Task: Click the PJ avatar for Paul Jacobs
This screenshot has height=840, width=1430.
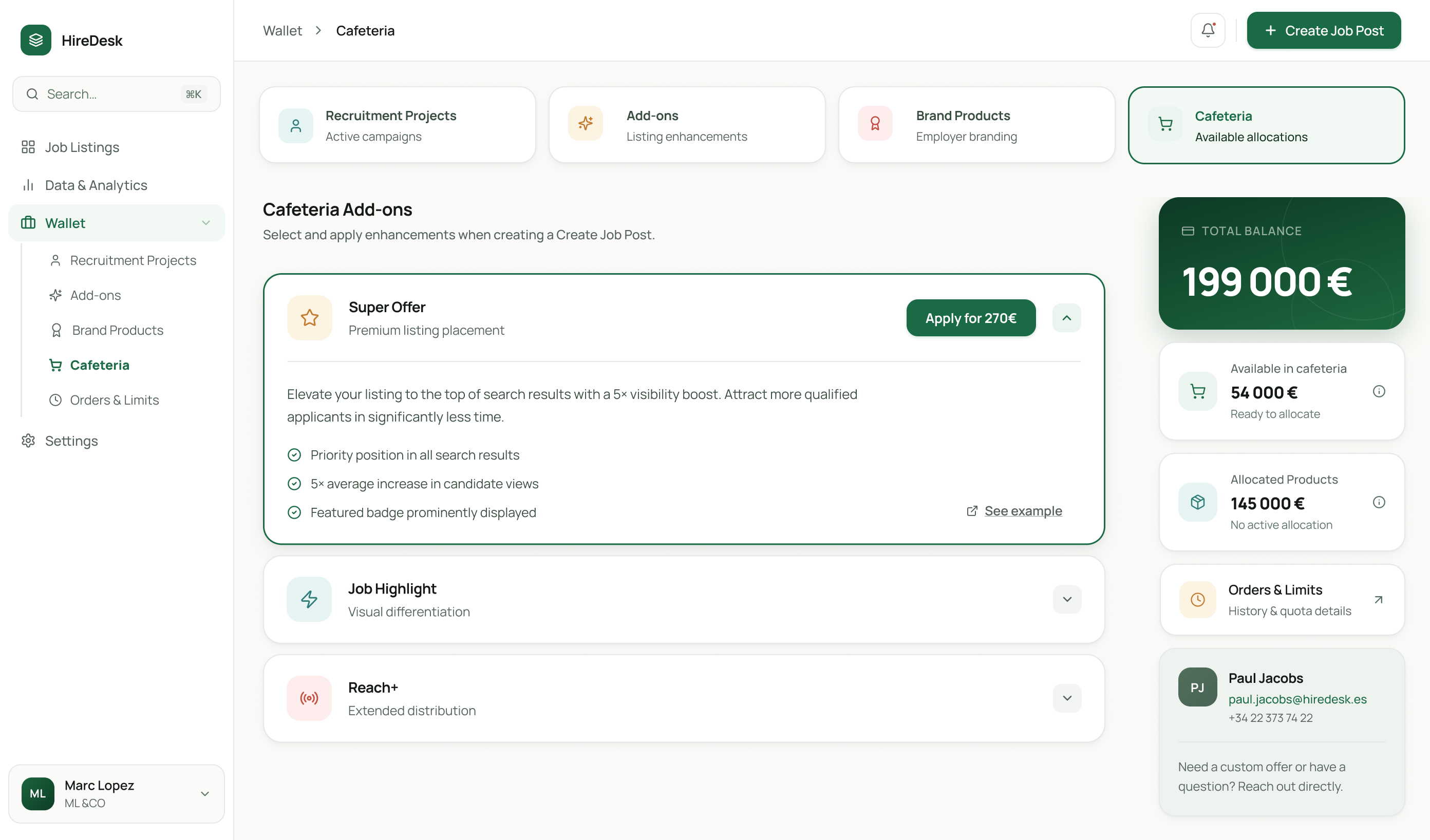Action: coord(1197,687)
